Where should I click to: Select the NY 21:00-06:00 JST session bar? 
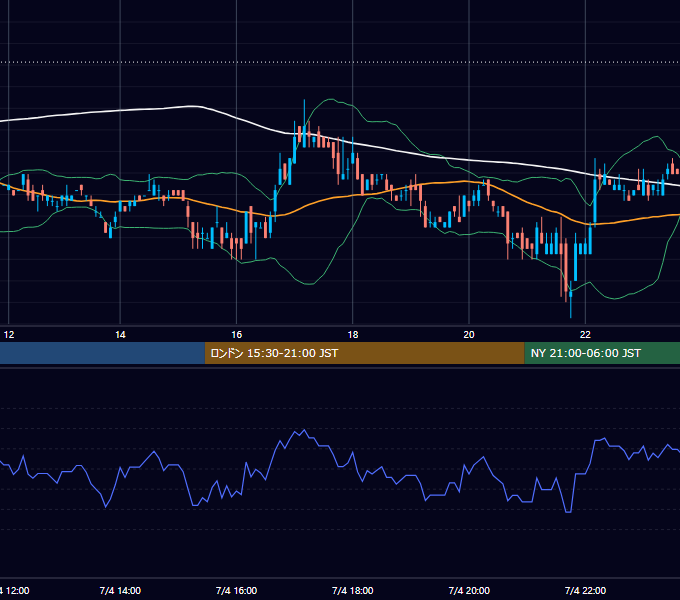tap(602, 353)
